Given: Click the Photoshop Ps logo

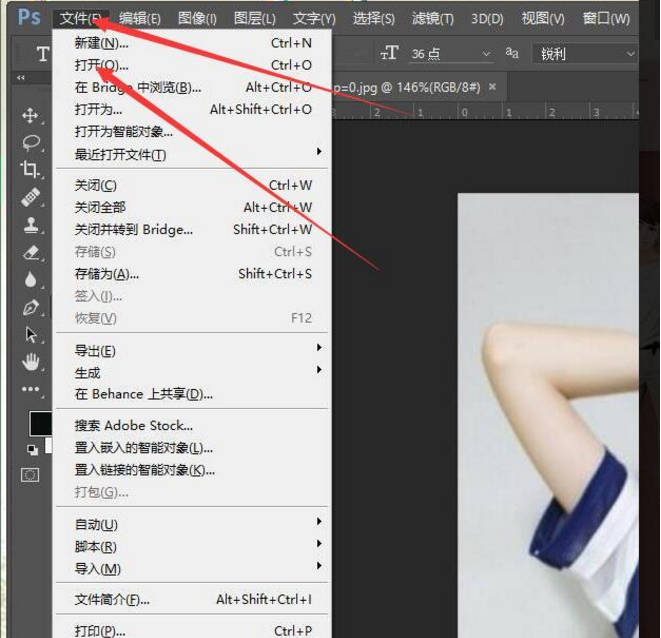Looking at the screenshot, I should pyautogui.click(x=29, y=17).
